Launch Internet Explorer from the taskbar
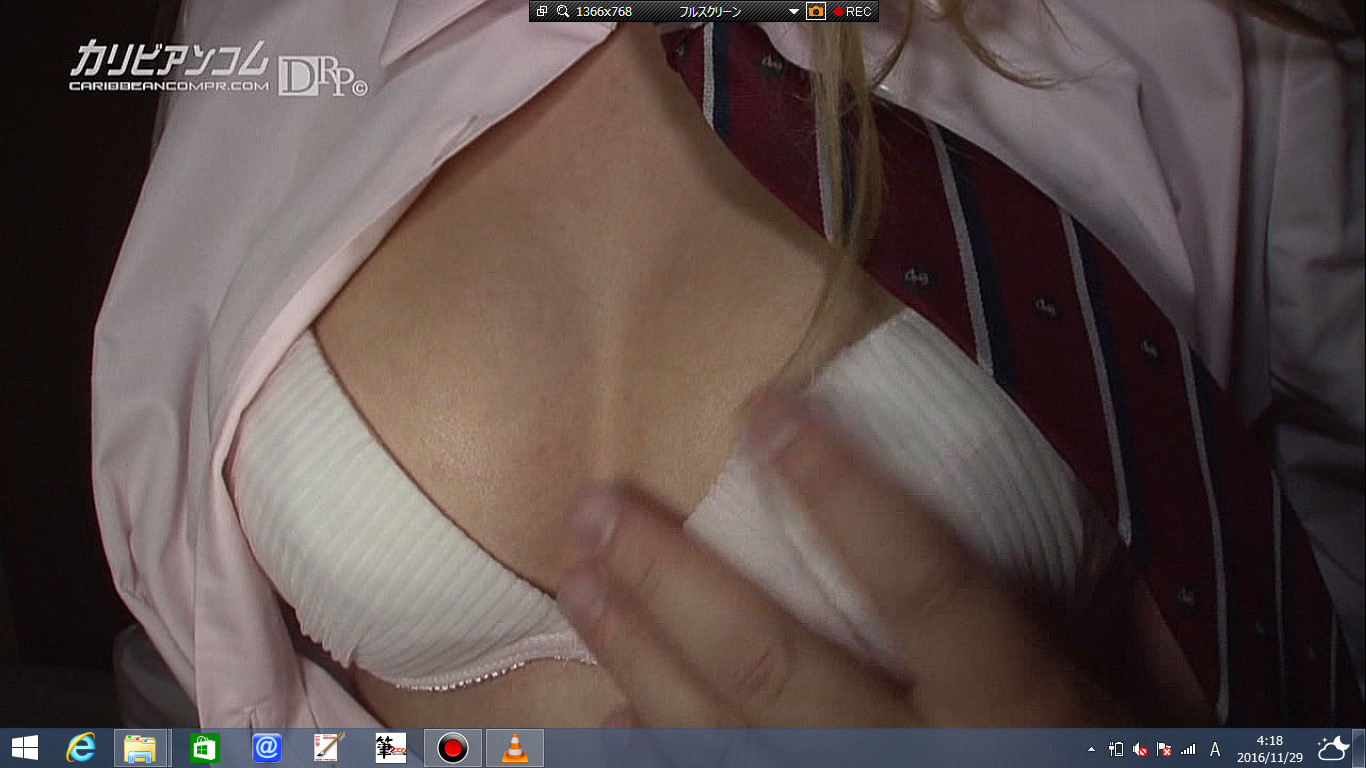The image size is (1366, 768). (80, 748)
